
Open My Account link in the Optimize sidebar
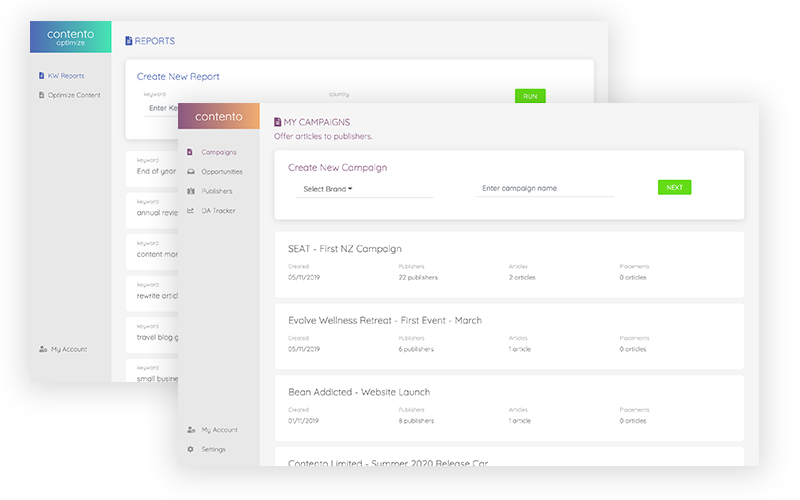tap(69, 349)
